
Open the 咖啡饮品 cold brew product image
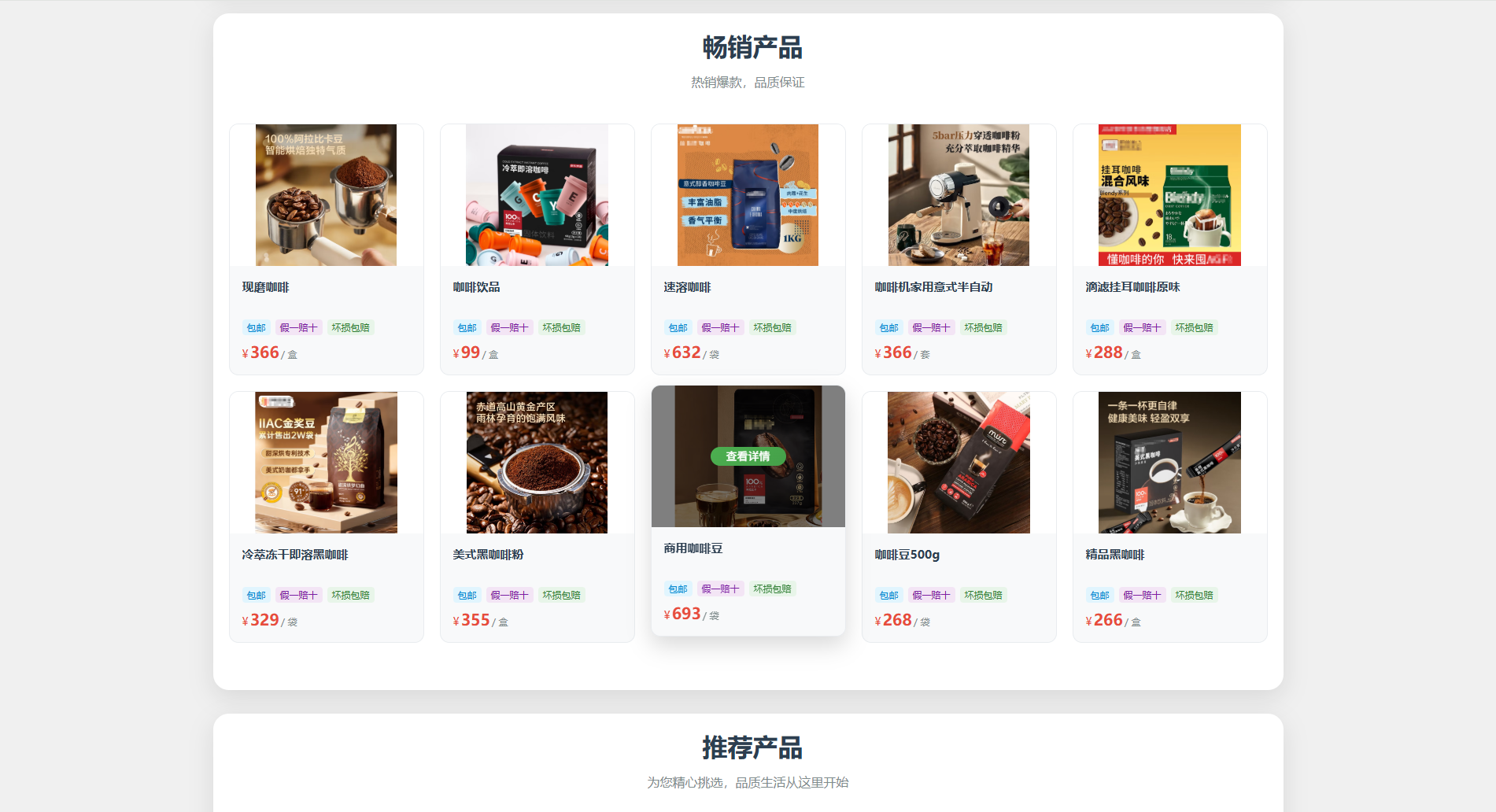tap(537, 195)
